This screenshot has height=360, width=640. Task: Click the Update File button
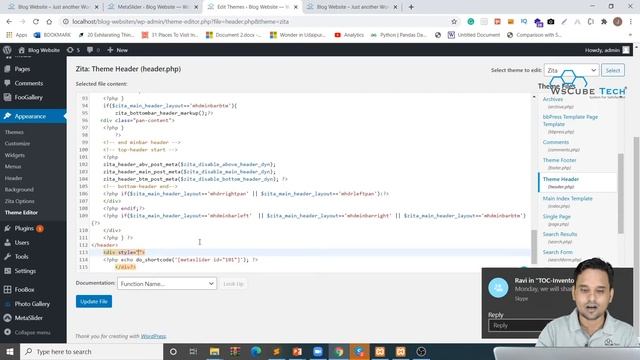pyautogui.click(x=94, y=302)
